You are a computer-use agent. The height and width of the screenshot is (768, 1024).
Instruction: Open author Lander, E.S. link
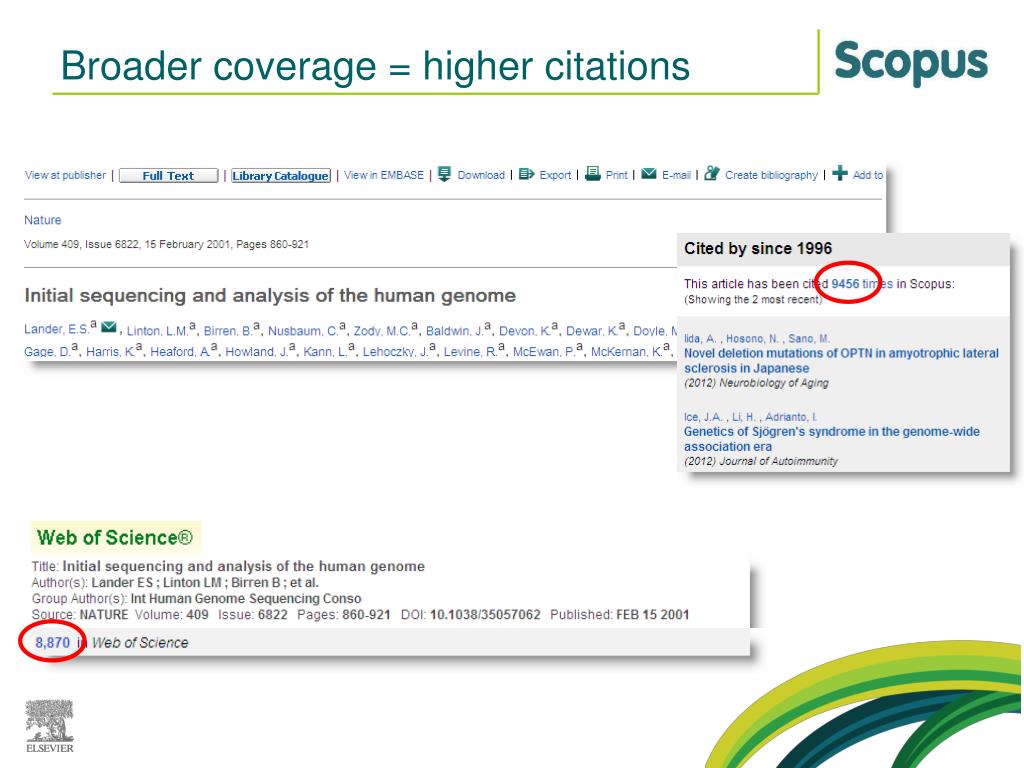(56, 329)
